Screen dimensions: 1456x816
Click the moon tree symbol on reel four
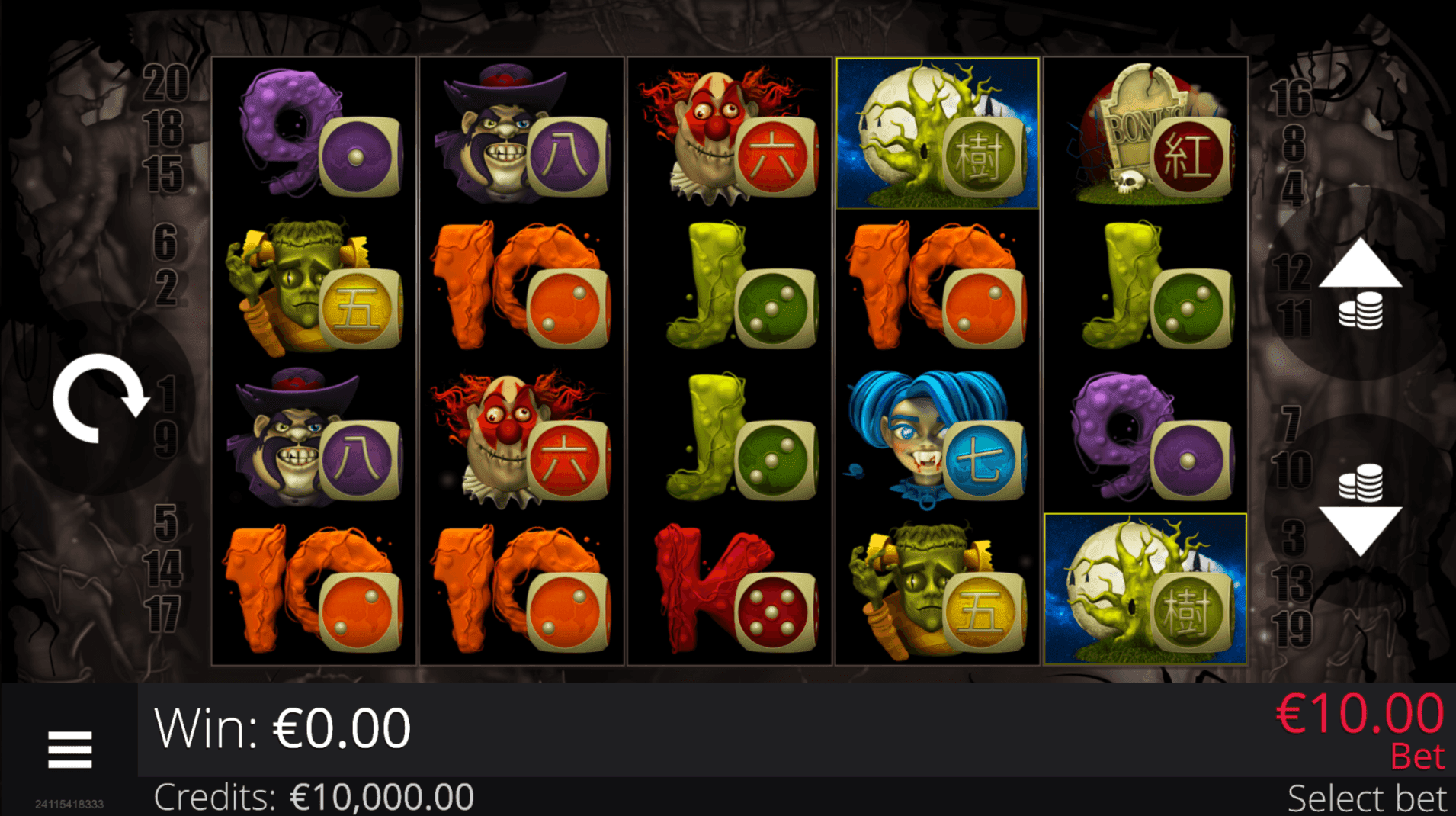pos(938,133)
